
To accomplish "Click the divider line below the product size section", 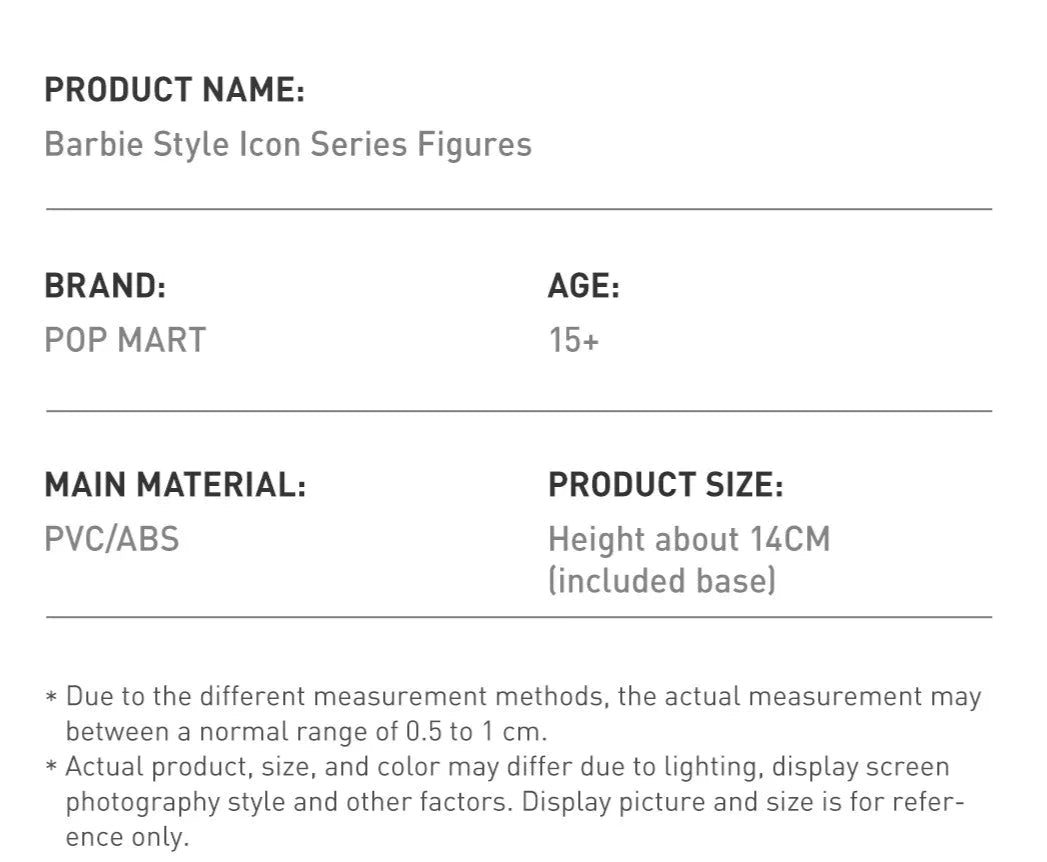I will (518, 617).
